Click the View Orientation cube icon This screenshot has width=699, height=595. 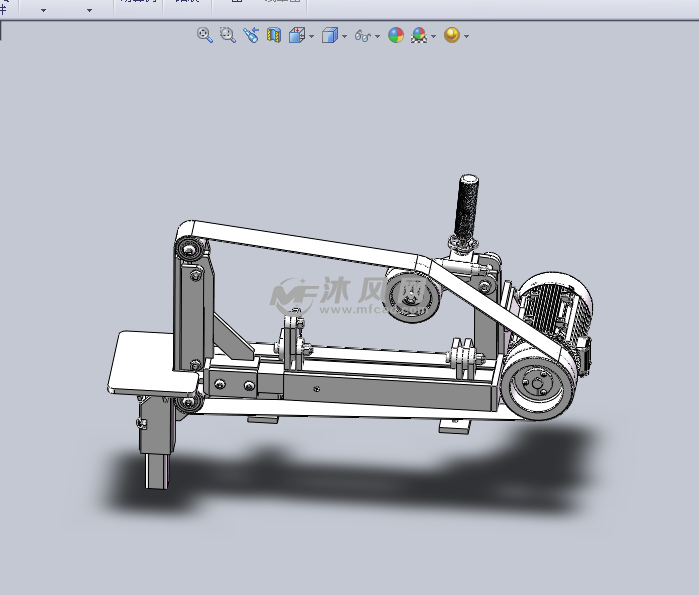pyautogui.click(x=297, y=35)
